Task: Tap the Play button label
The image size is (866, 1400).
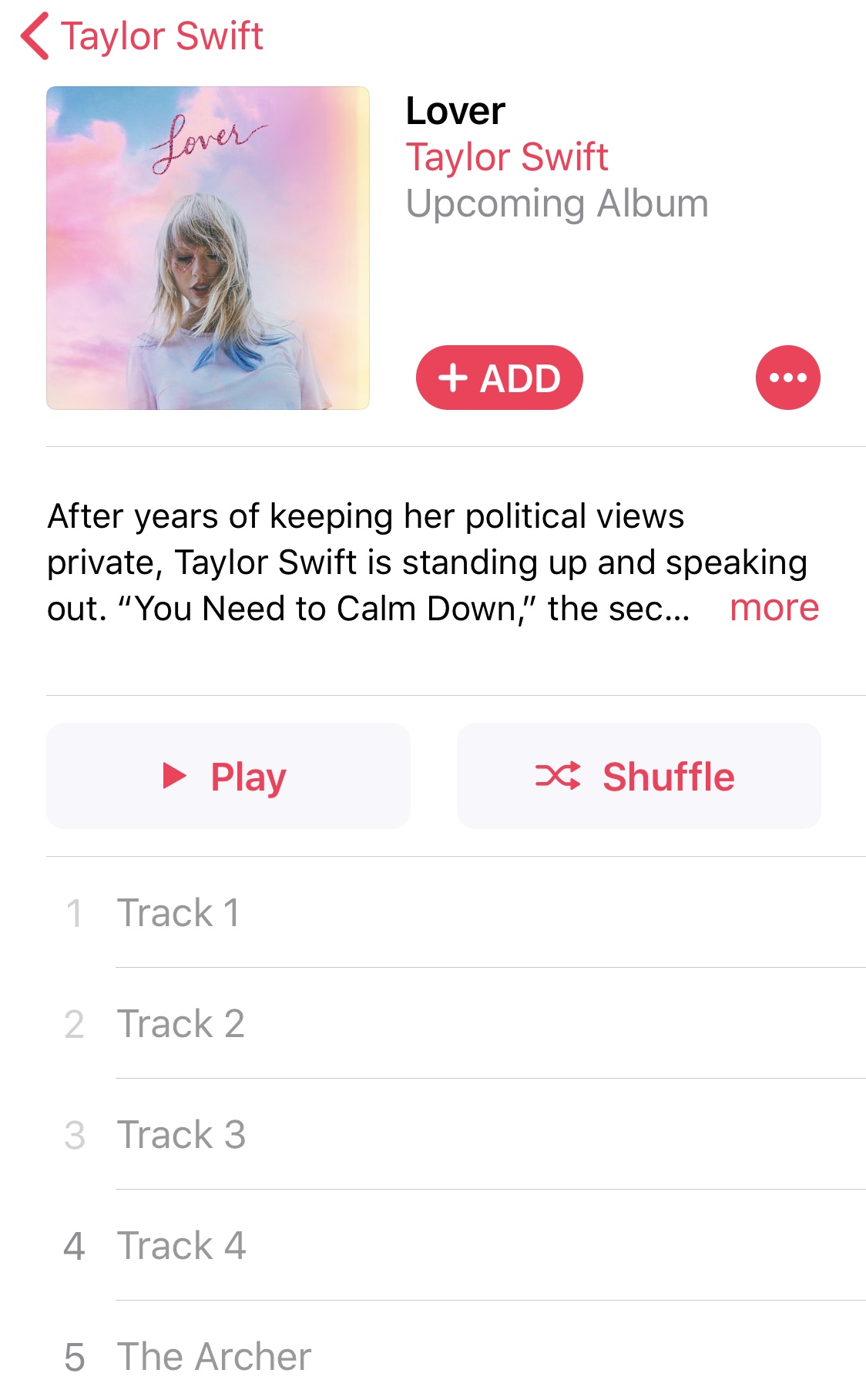Action: coord(248,778)
